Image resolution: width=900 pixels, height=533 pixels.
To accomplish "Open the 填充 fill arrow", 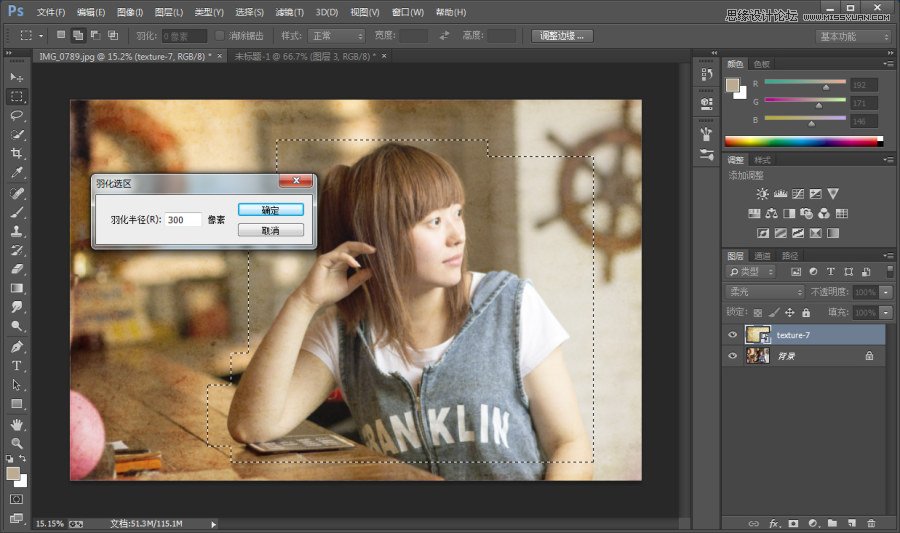I will 886,313.
